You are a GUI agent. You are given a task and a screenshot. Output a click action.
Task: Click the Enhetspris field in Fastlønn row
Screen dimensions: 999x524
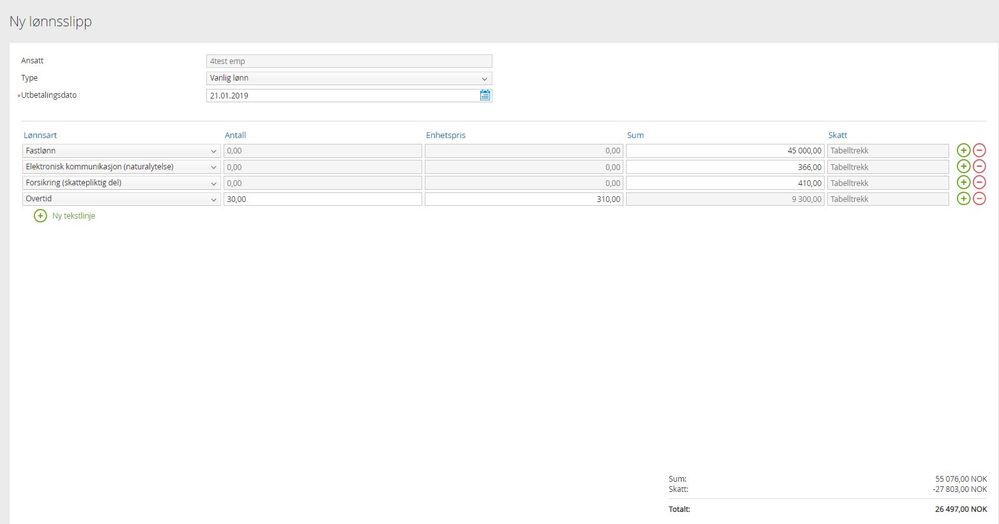point(524,151)
